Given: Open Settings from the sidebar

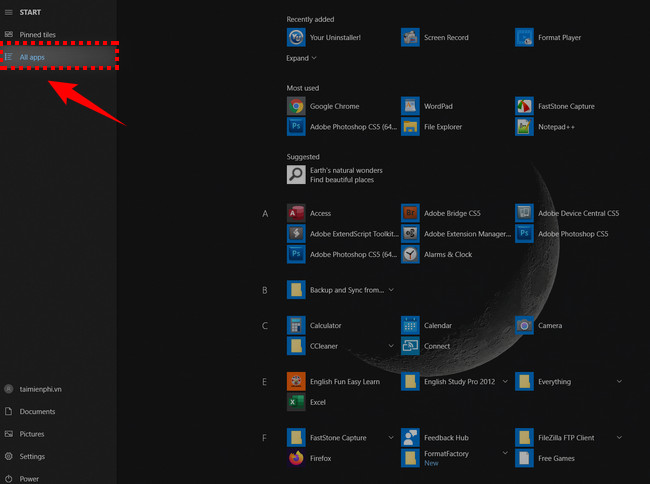Looking at the screenshot, I should pyautogui.click(x=58, y=456).
